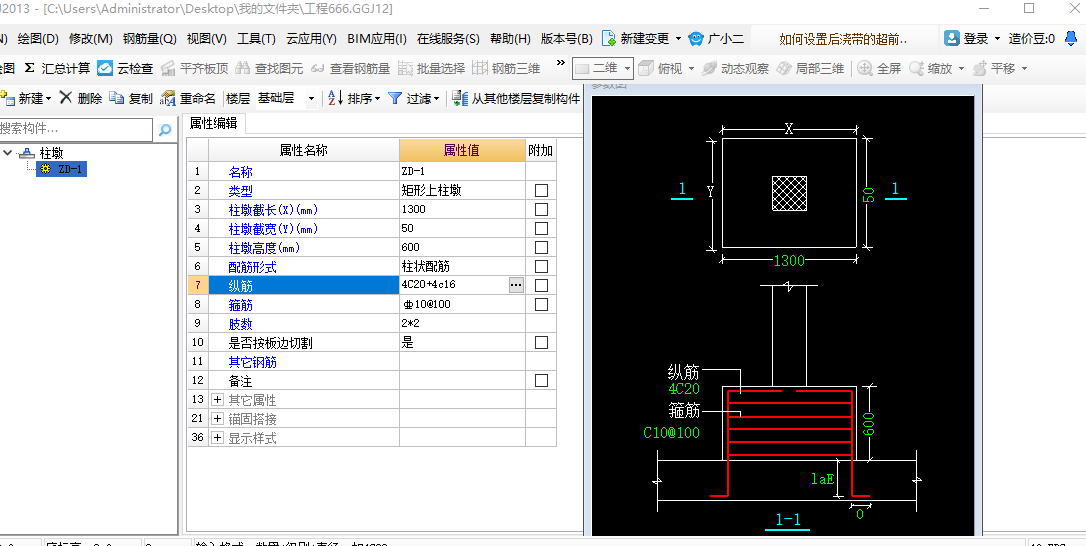This screenshot has width=1086, height=546.
Task: Toggle 附加 checkbox for 类型 row
Action: pos(542,190)
